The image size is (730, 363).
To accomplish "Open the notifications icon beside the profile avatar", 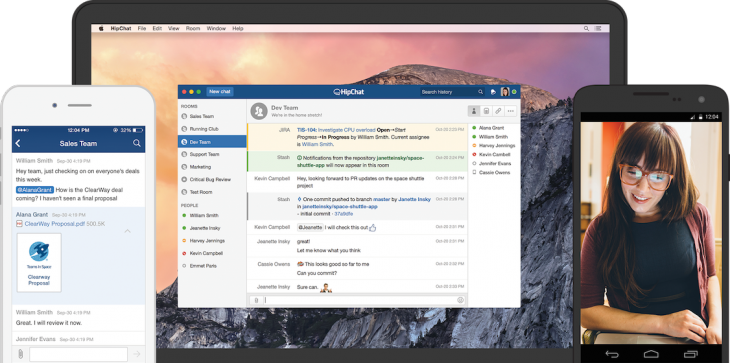I will click(x=493, y=92).
